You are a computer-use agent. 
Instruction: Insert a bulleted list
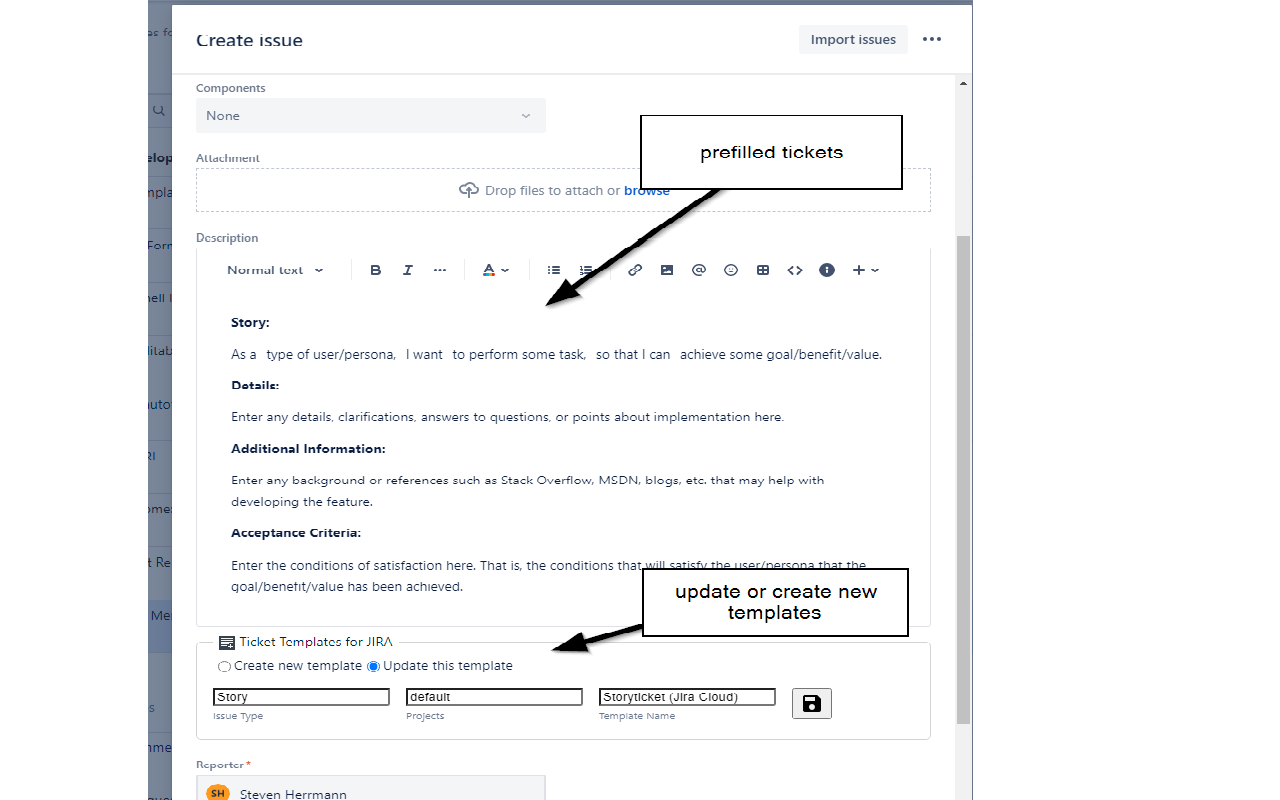point(554,270)
